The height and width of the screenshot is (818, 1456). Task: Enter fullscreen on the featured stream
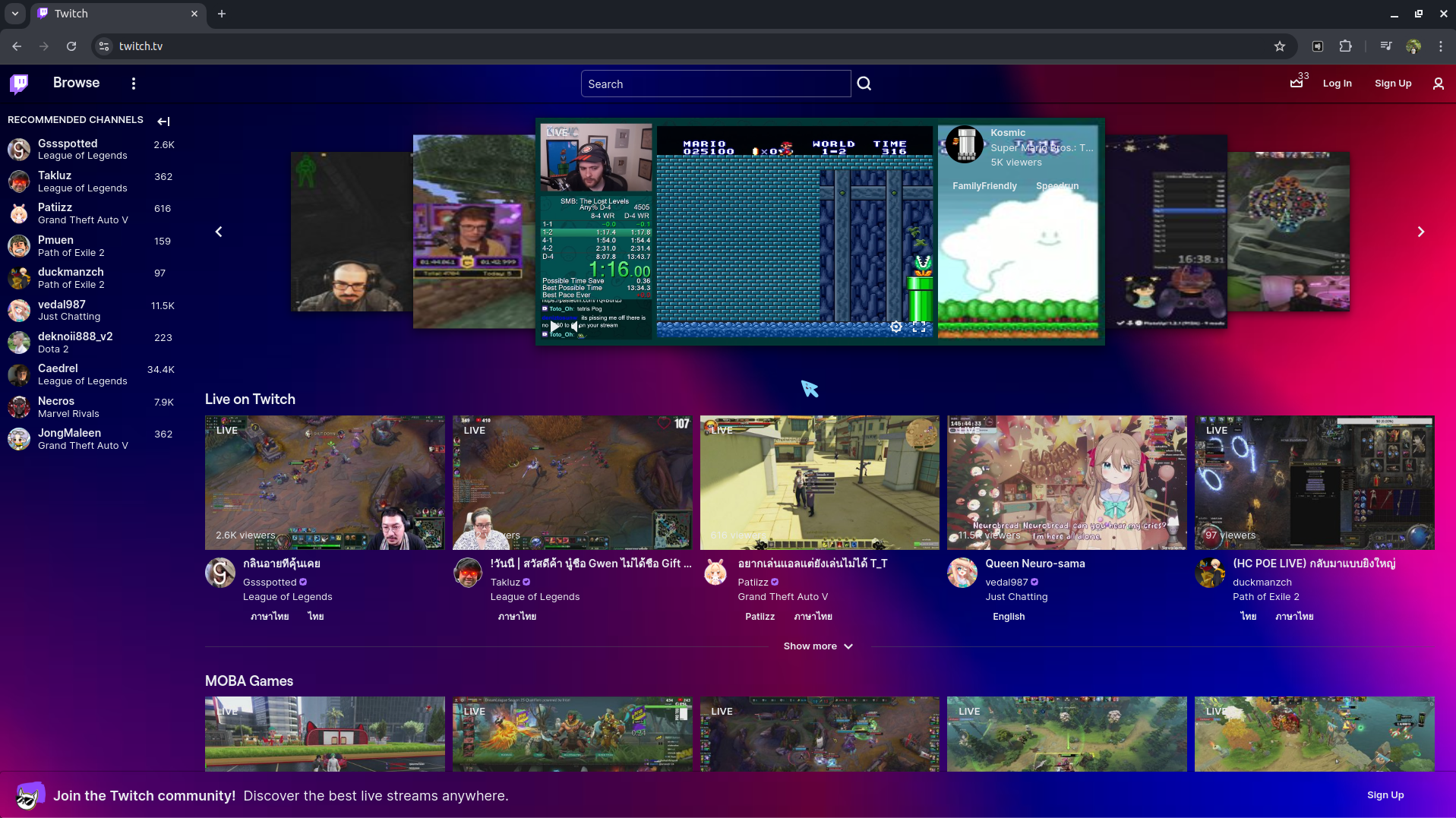(x=919, y=327)
